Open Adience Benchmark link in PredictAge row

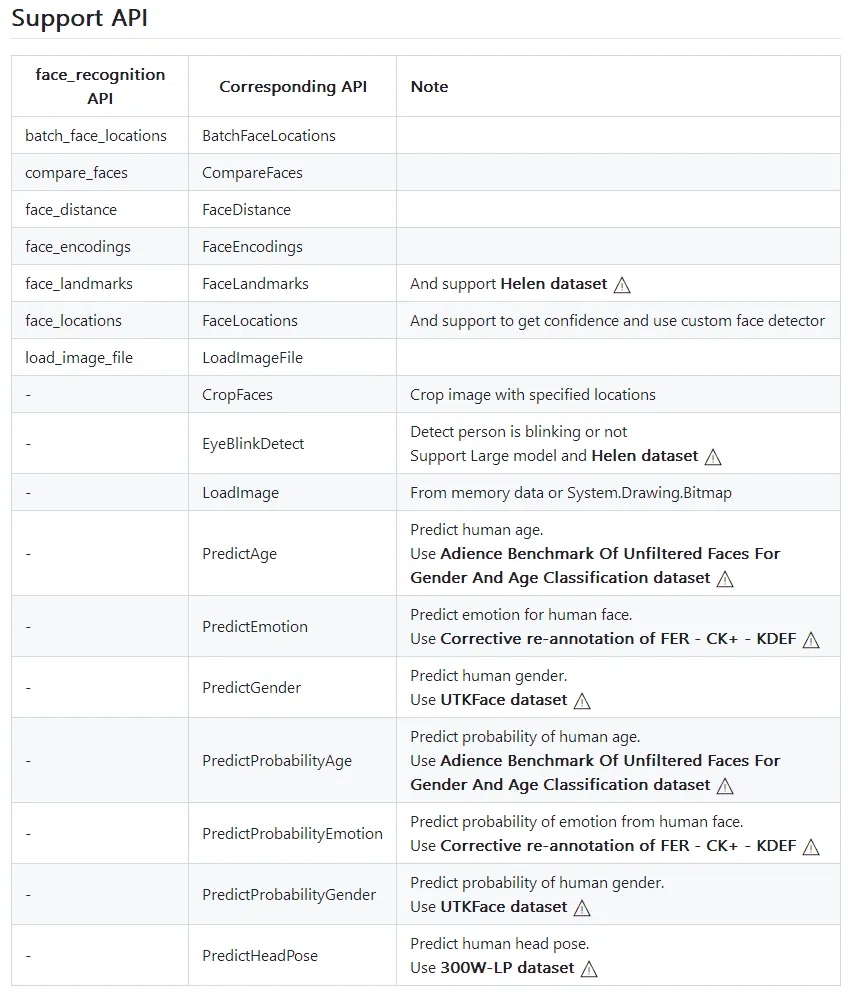click(610, 554)
